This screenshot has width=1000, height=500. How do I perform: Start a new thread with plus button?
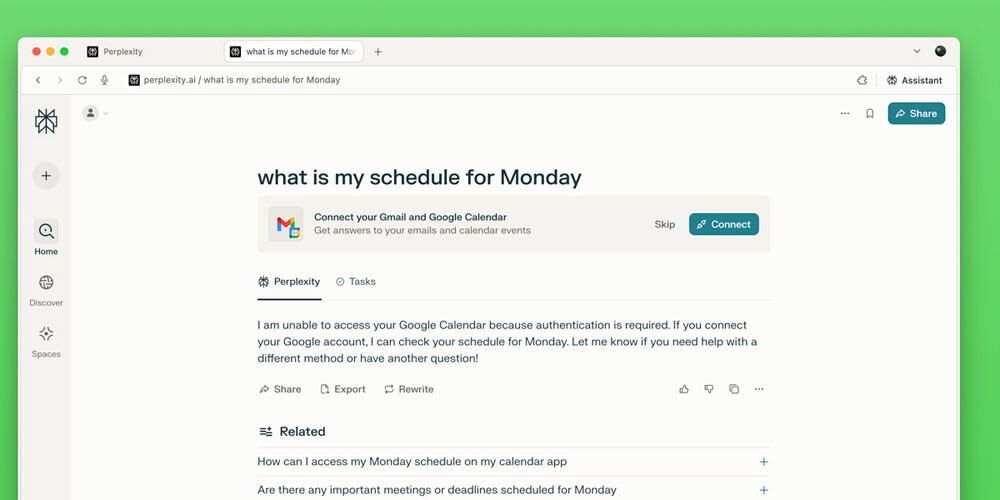[x=46, y=175]
